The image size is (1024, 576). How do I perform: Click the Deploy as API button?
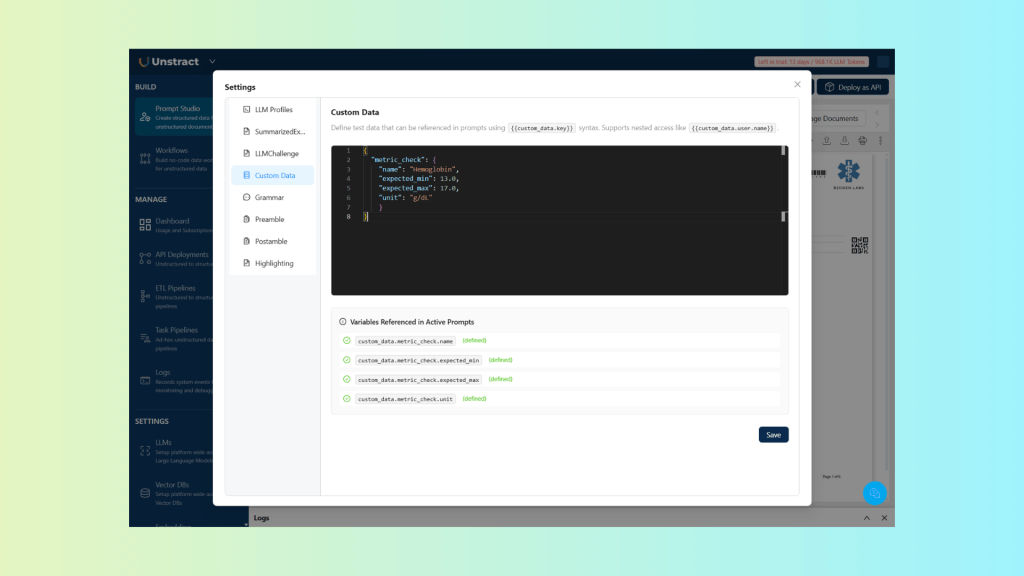click(851, 87)
